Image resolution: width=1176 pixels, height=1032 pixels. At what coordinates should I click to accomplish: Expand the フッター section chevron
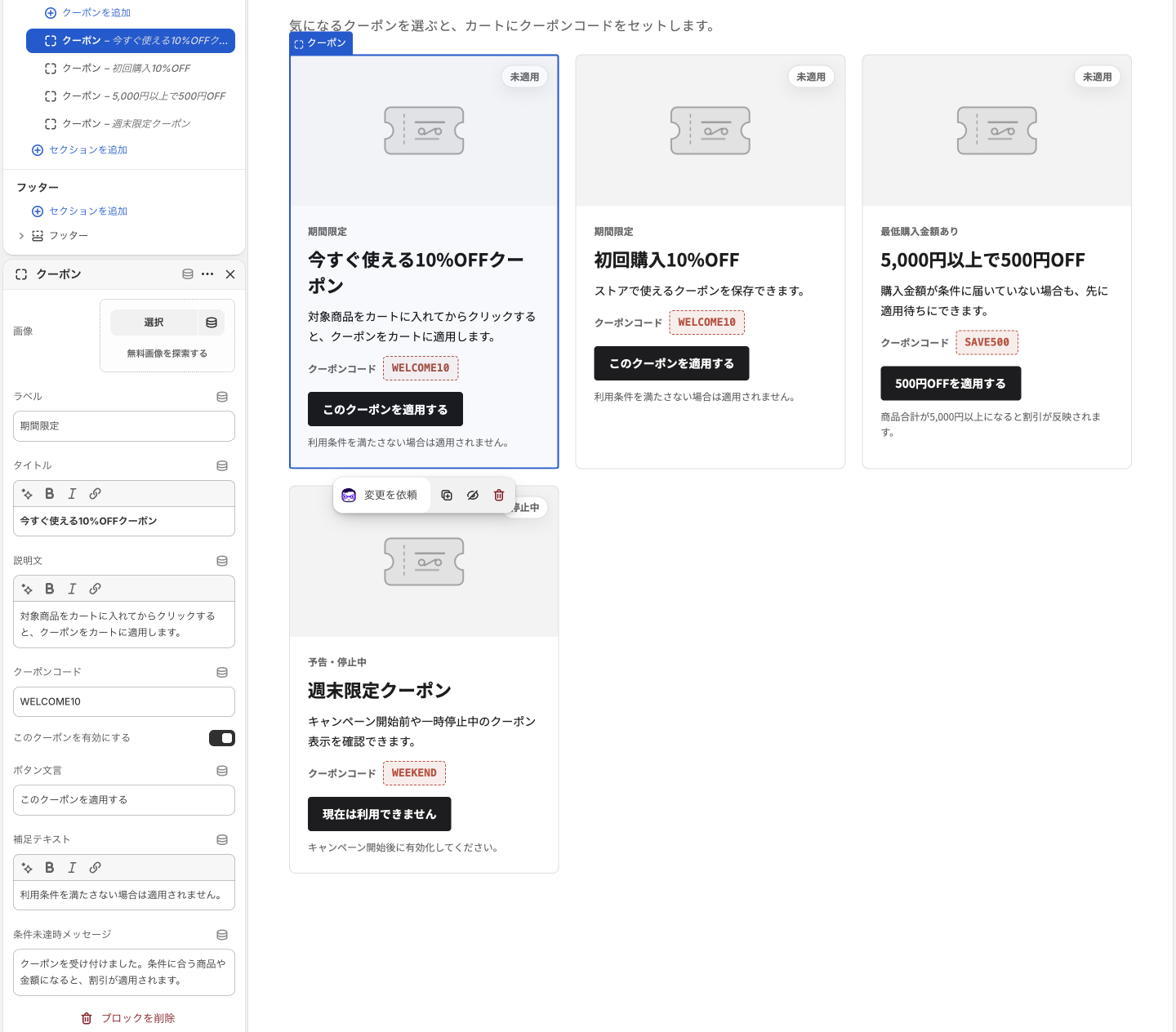[x=21, y=236]
